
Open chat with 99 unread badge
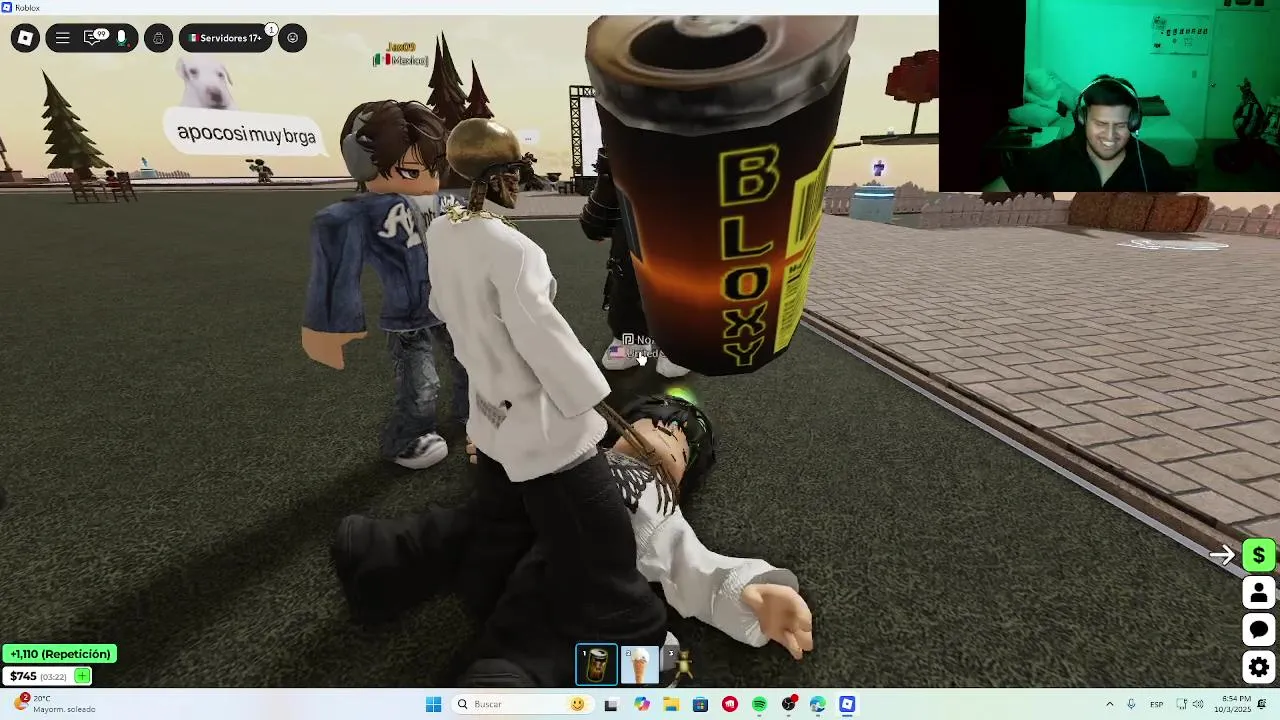coord(94,38)
